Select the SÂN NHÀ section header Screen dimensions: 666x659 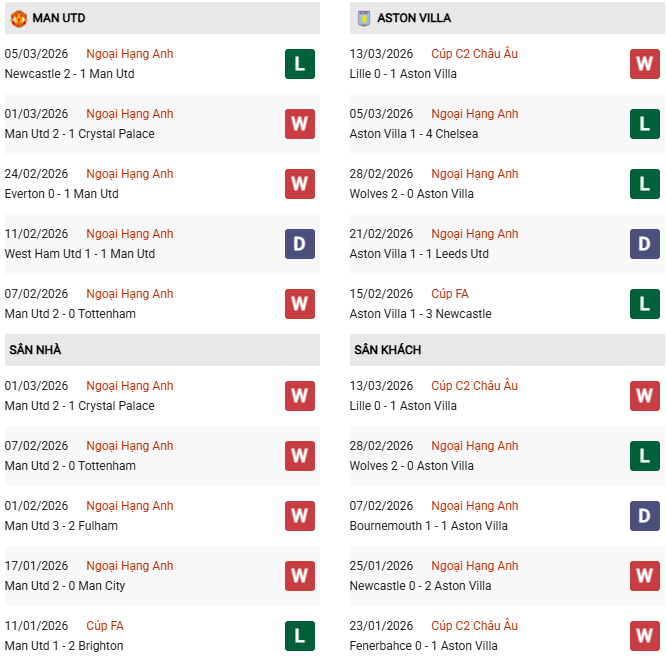(33, 350)
